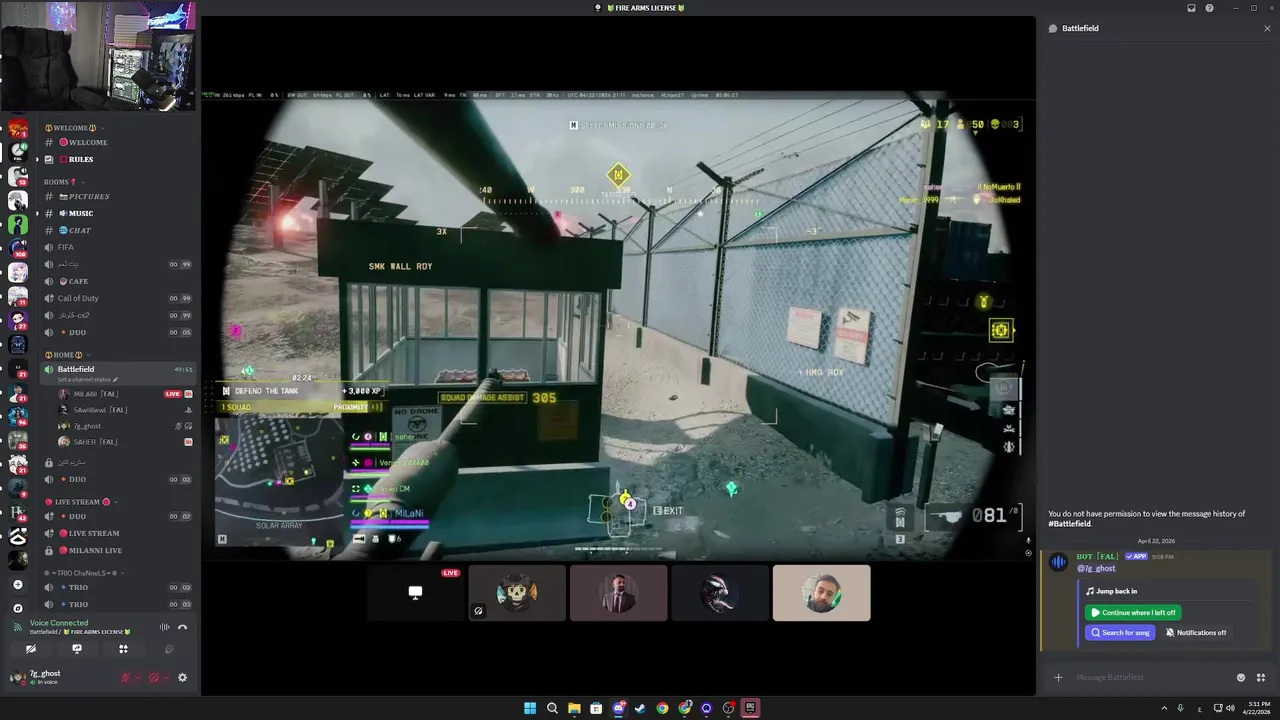Open system volume speaker in tray

(1229, 708)
